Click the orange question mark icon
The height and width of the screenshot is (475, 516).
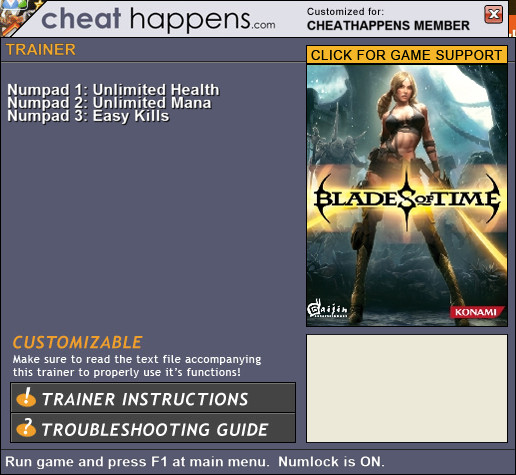[26, 427]
